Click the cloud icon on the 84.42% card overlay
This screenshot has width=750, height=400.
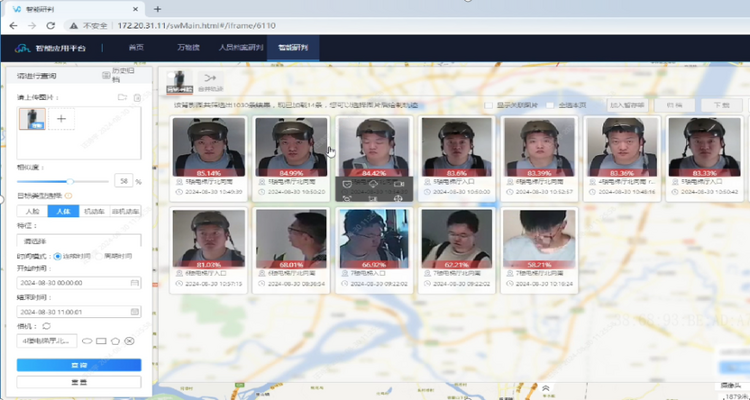373,183
